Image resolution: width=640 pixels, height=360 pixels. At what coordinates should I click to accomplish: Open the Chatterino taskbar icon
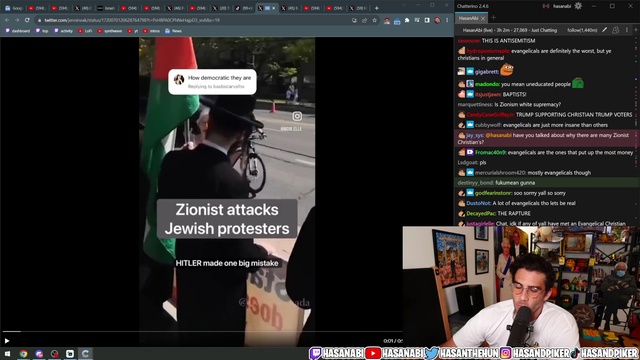pyautogui.click(x=85, y=353)
